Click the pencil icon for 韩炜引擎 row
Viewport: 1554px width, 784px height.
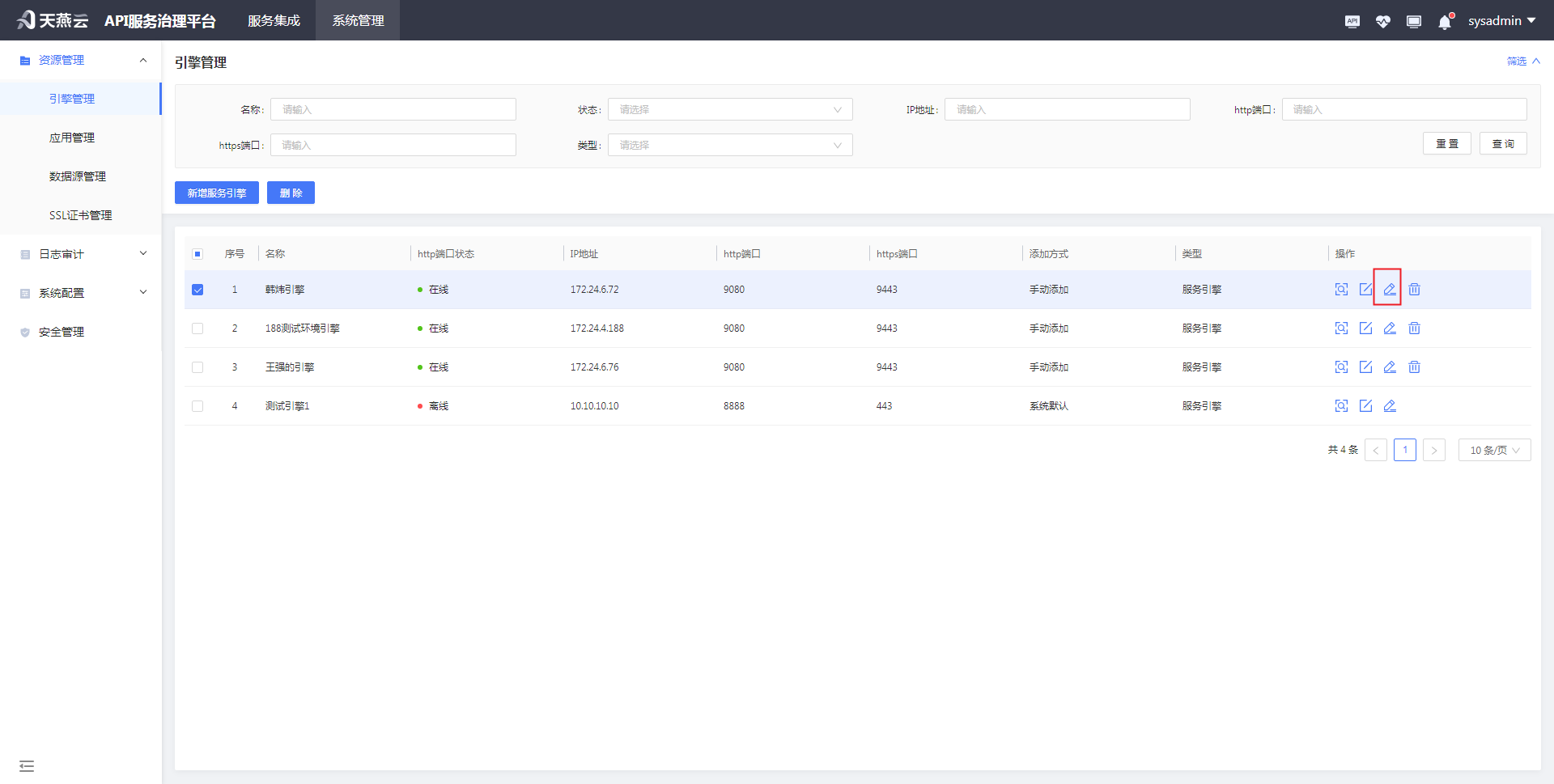(x=1390, y=289)
